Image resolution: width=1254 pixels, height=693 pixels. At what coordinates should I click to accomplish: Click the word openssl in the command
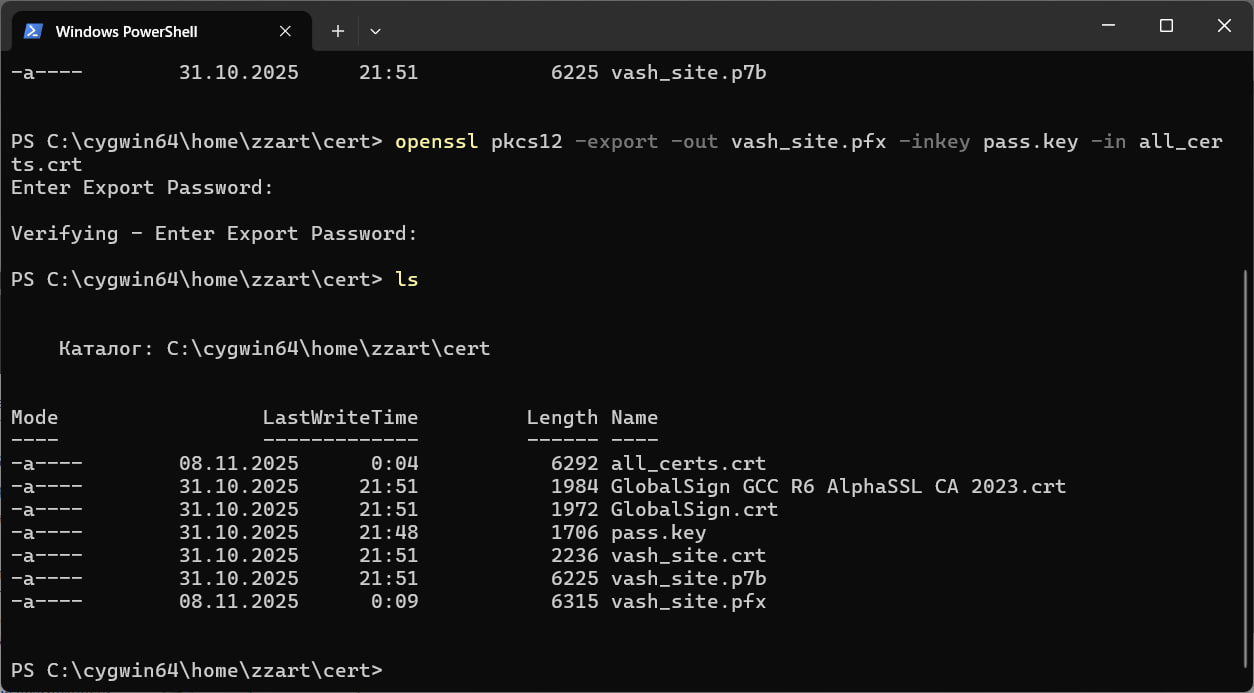(x=436, y=142)
